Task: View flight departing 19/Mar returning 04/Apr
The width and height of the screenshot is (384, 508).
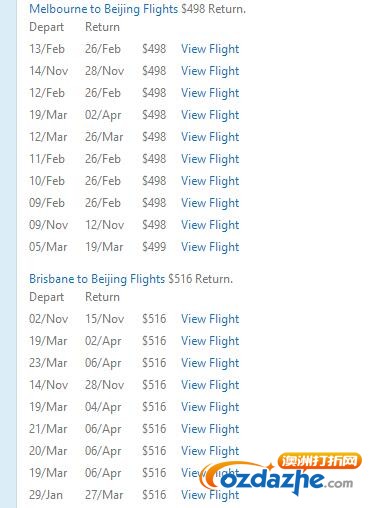Action: pos(210,407)
